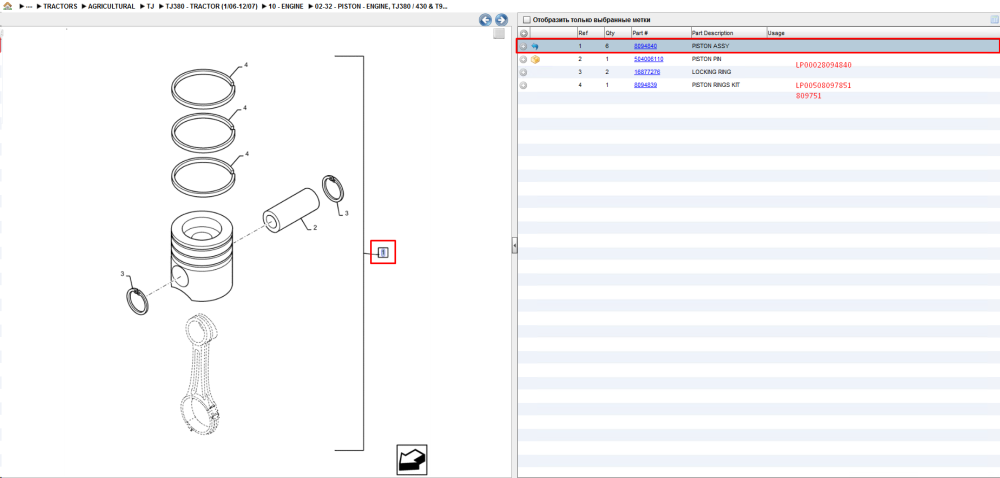Open the 10 - ENGINE breadcrumb item
1000x478 pixels.
286,6
